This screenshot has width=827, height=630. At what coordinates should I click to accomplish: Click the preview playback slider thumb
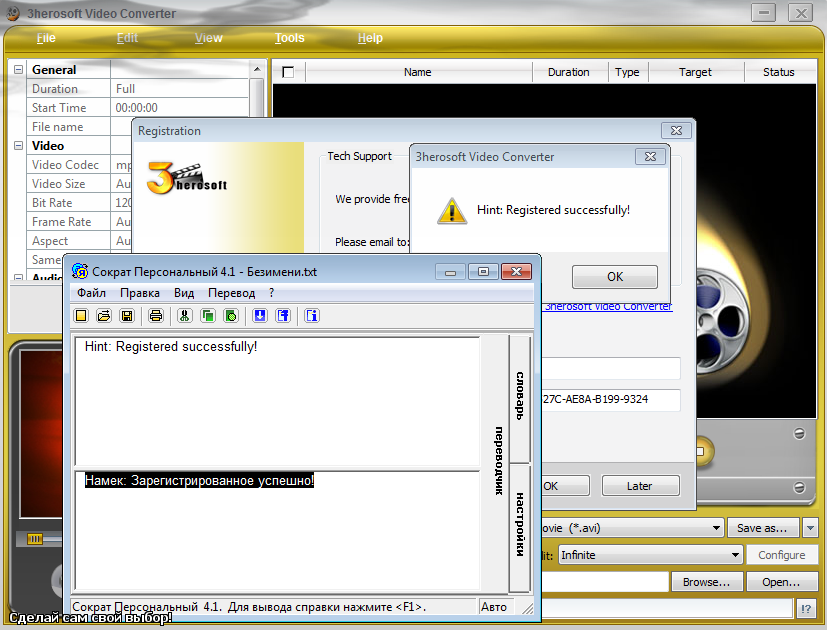coord(35,539)
